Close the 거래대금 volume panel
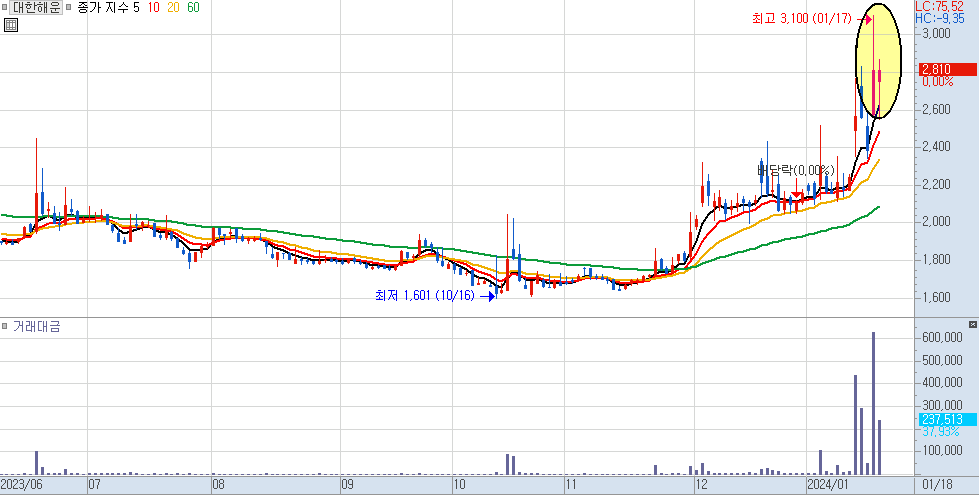This screenshot has height=495, width=979. (x=973, y=325)
